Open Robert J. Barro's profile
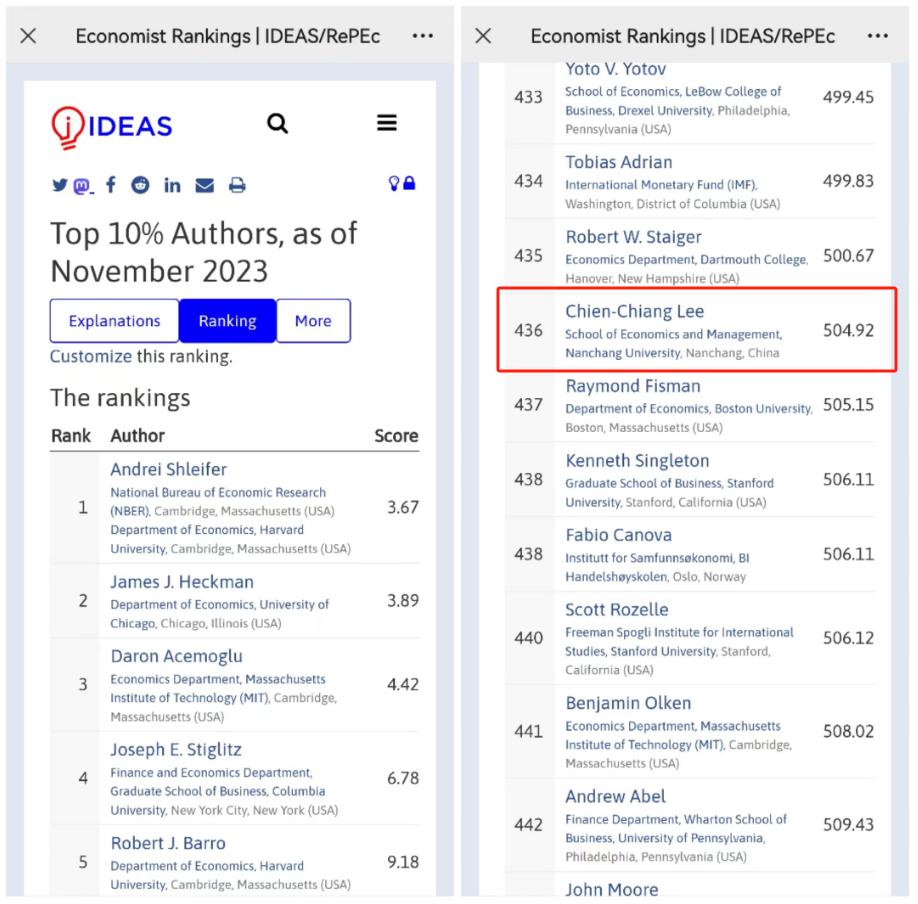The height and width of the screenshot is (904, 918). coord(168,843)
